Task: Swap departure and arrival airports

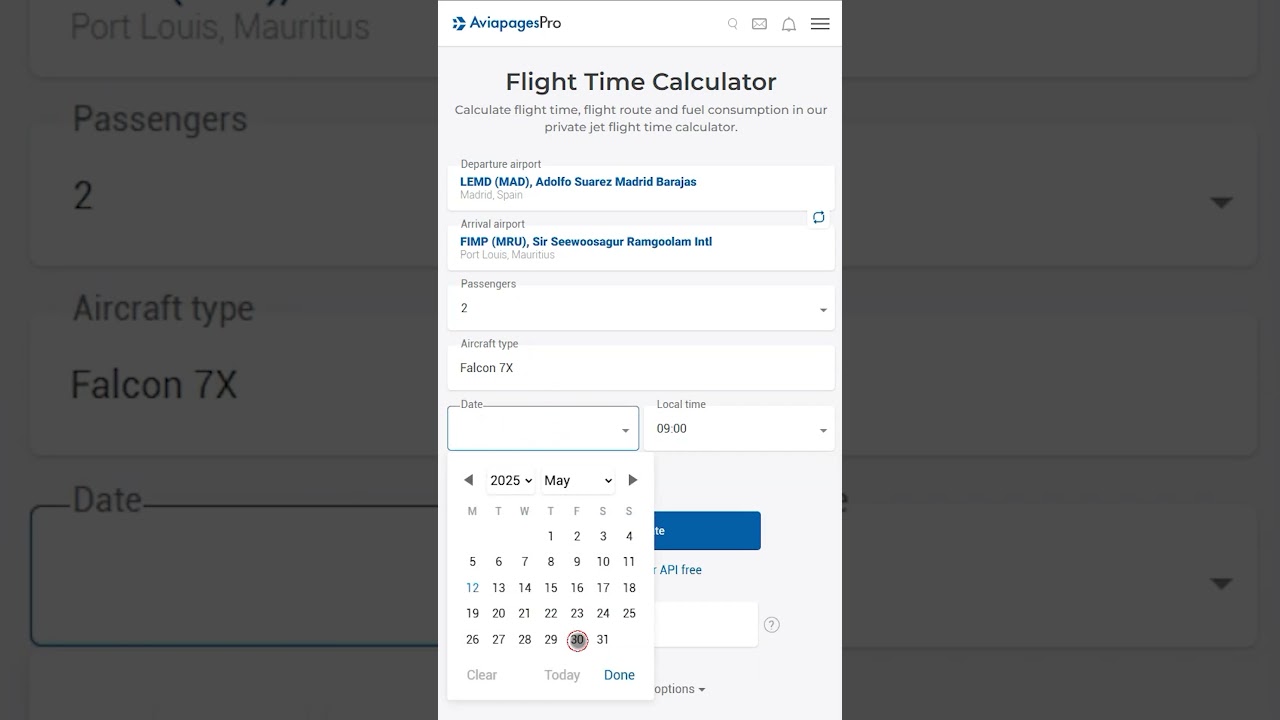Action: pos(819,217)
